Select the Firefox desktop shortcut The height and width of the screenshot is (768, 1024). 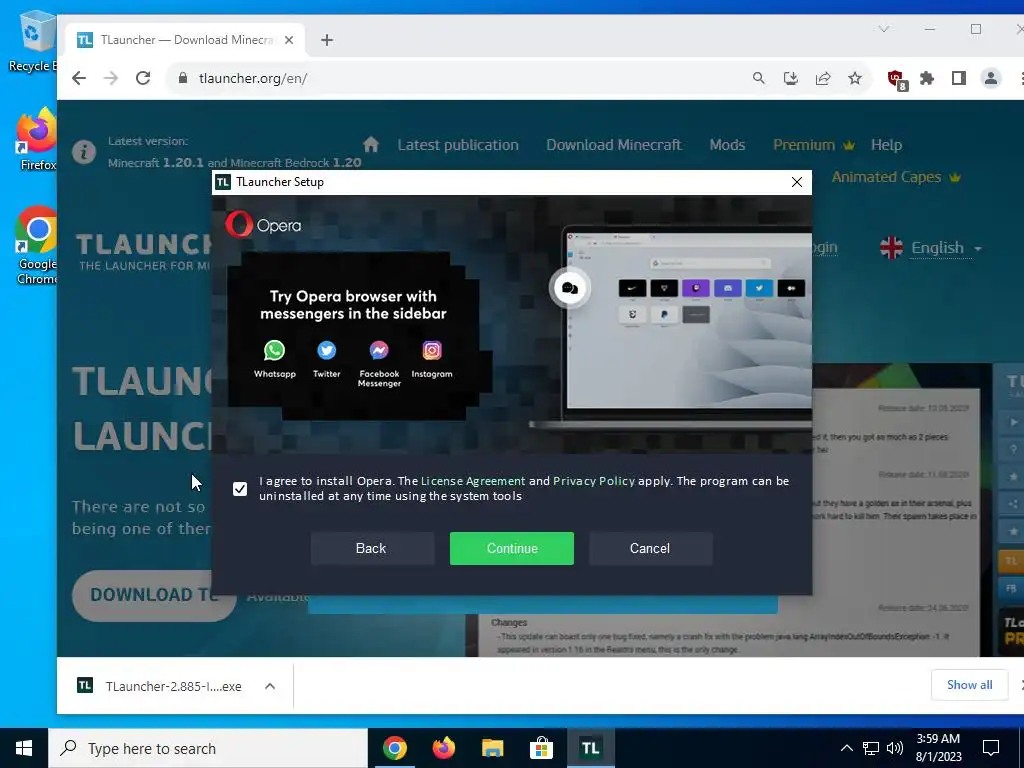pos(36,139)
